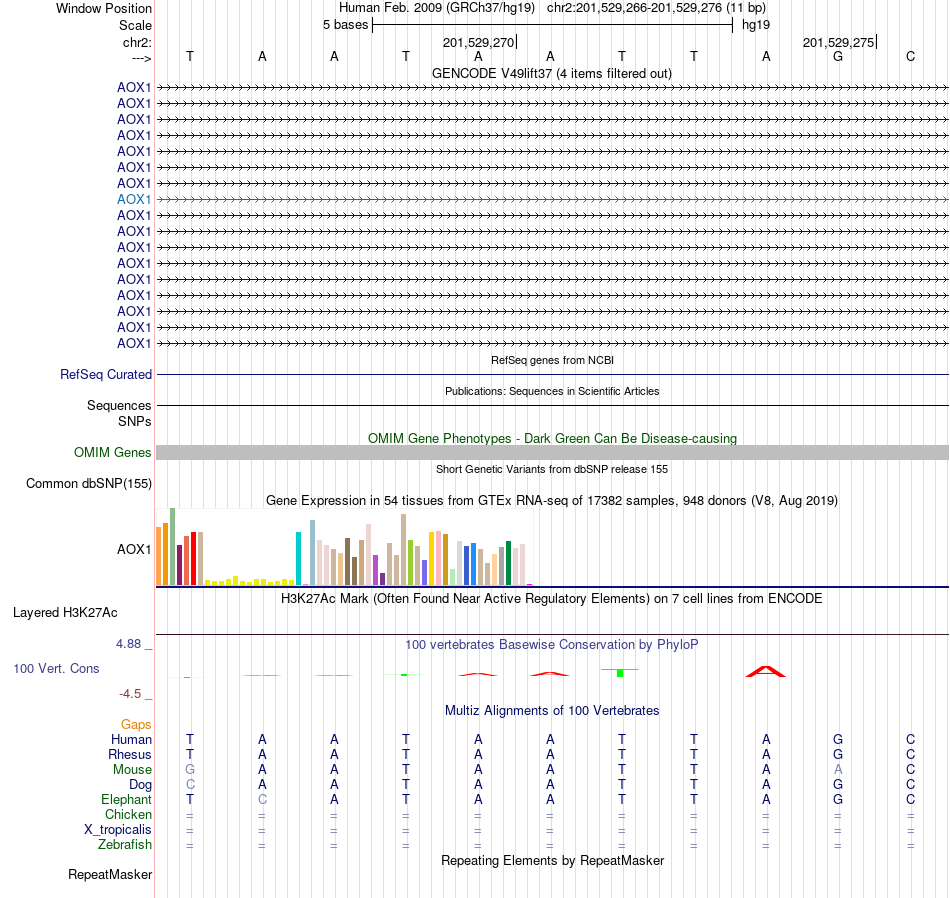Click the 4.88 PhyloP upper scale value

point(128,644)
